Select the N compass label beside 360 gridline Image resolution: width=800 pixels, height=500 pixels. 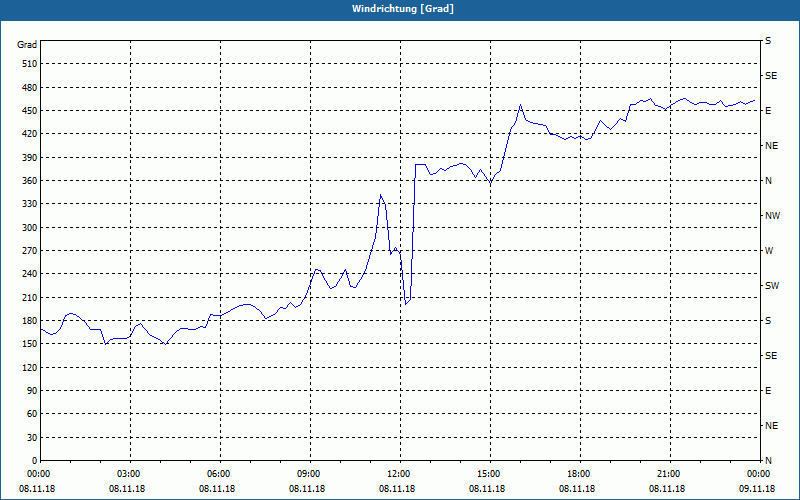click(768, 181)
